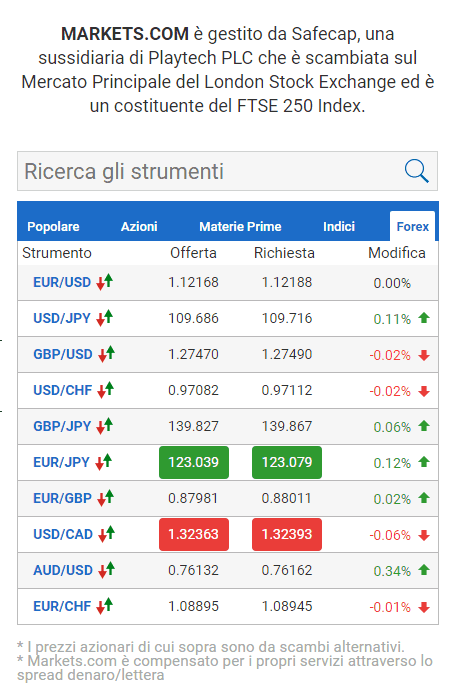Click the up/down arrows icon beside USD/CAD

106,534
